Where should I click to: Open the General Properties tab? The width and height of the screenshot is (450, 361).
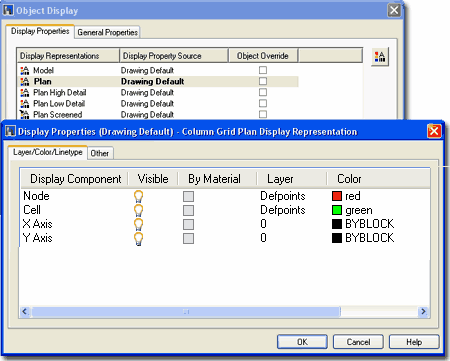pos(107,32)
